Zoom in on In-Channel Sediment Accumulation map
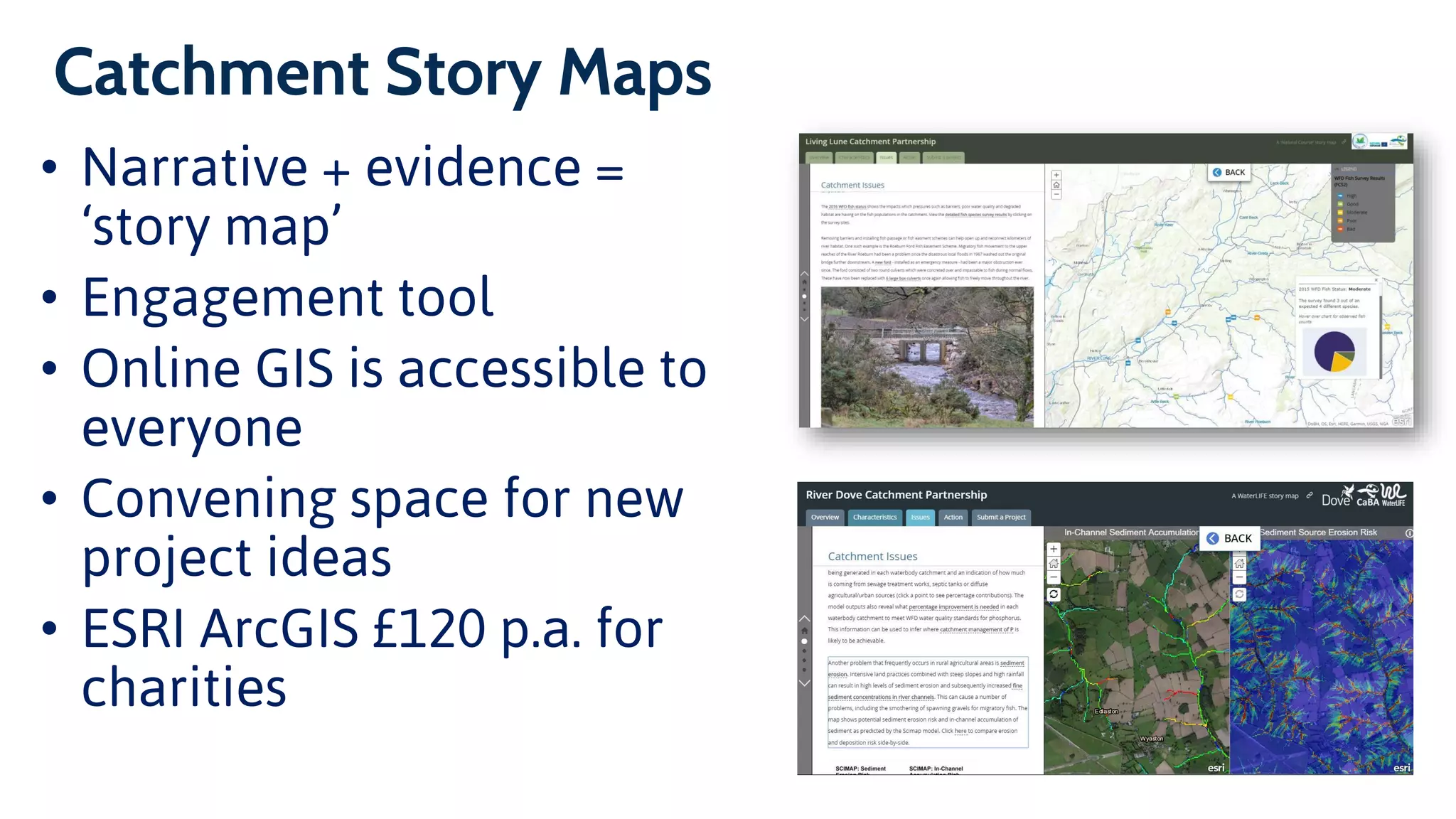The image size is (1456, 819). [x=1054, y=549]
